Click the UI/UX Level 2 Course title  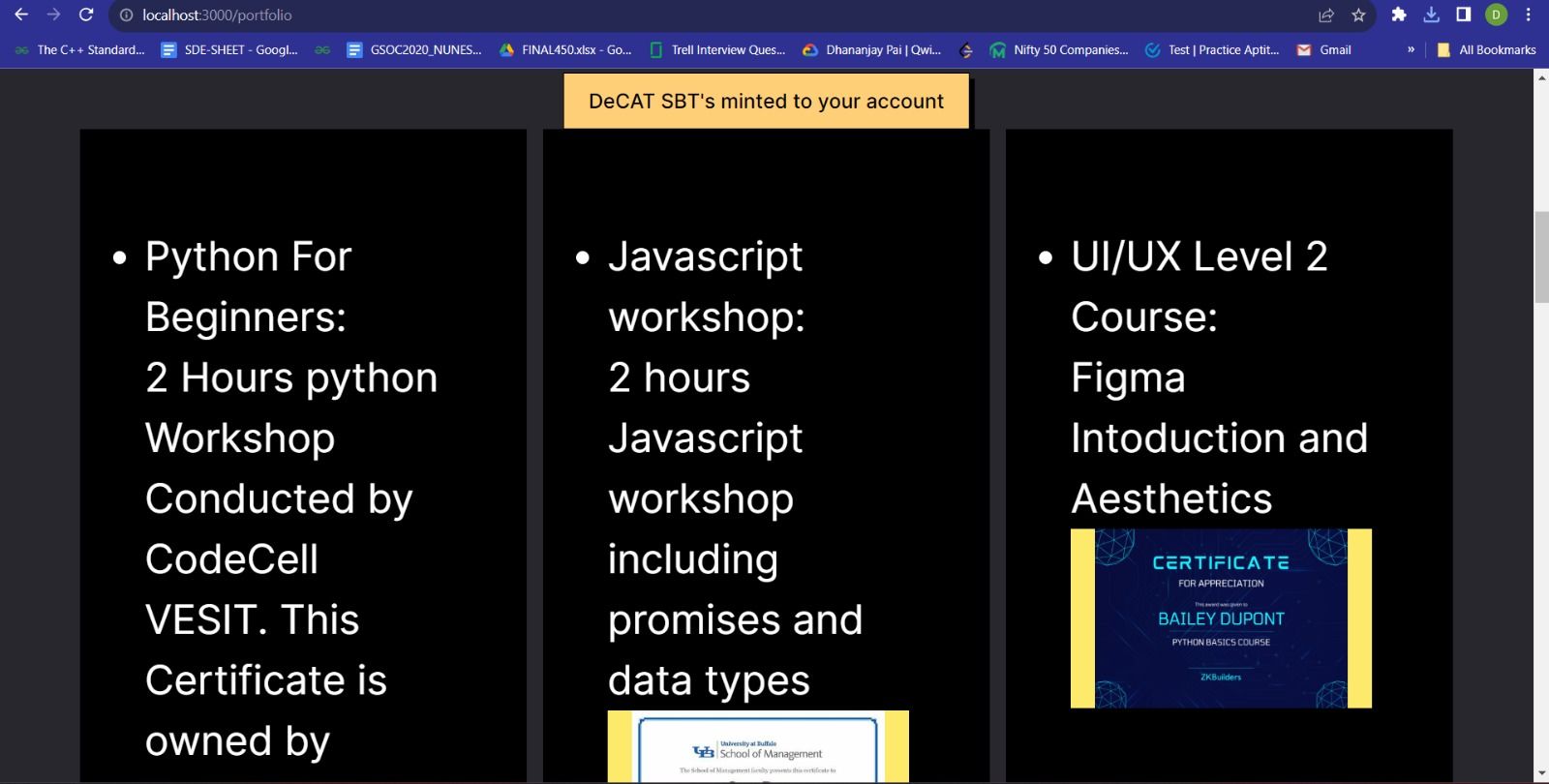point(1200,286)
